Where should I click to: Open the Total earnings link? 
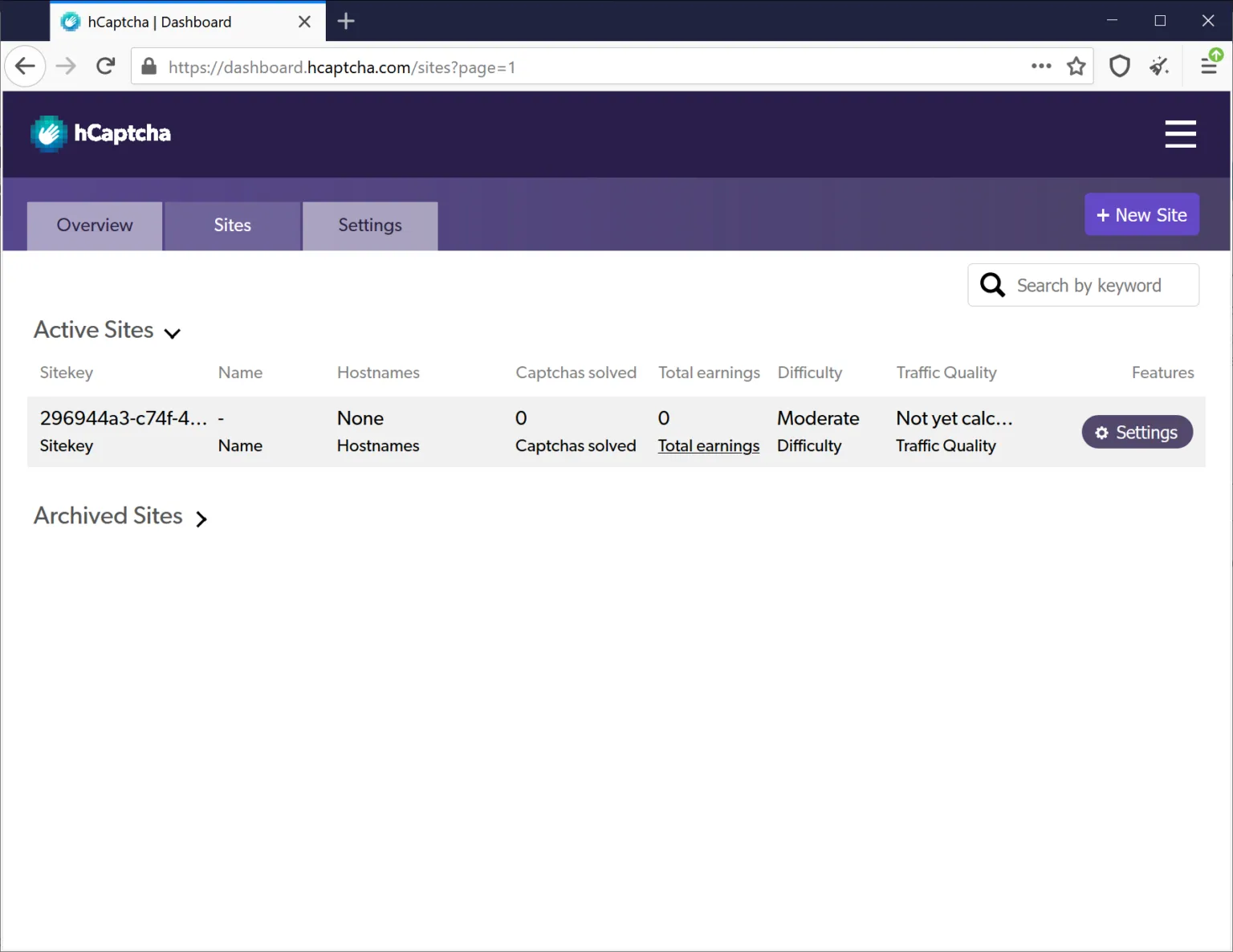click(x=709, y=445)
